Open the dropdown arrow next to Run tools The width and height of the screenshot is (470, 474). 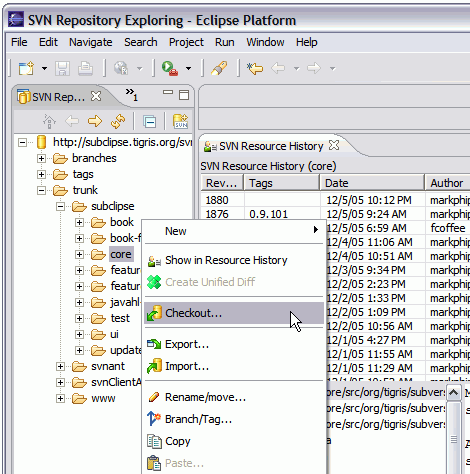click(188, 69)
